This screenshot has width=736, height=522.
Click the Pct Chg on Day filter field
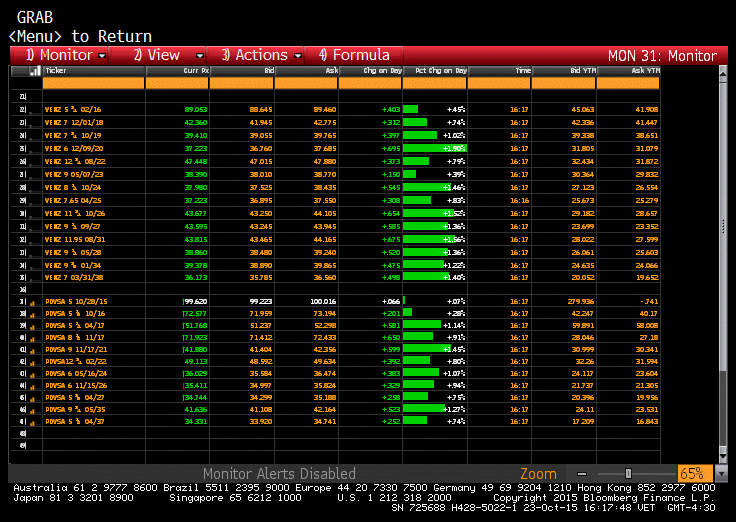click(435, 83)
